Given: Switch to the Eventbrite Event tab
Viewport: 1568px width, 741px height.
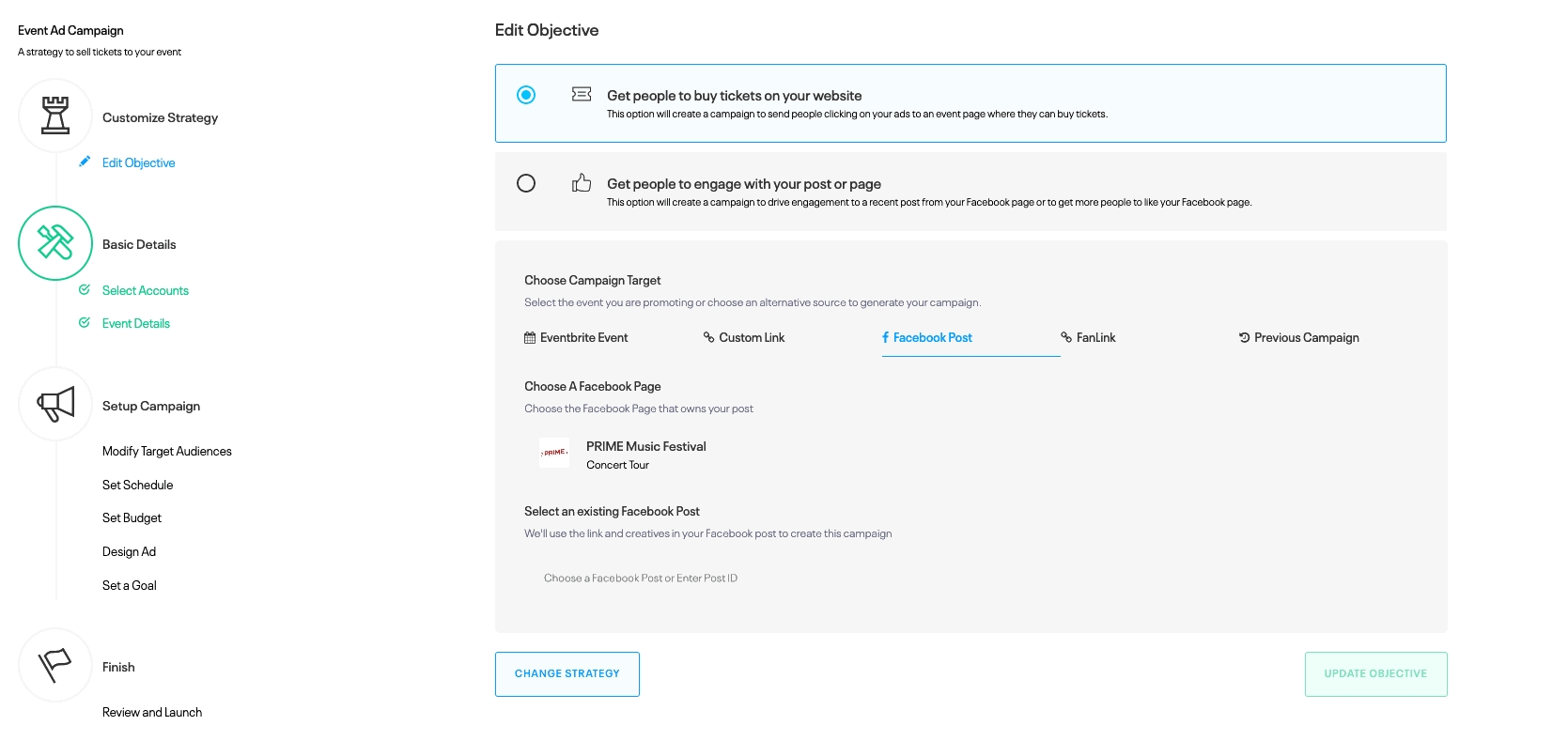Looking at the screenshot, I should coord(576,338).
